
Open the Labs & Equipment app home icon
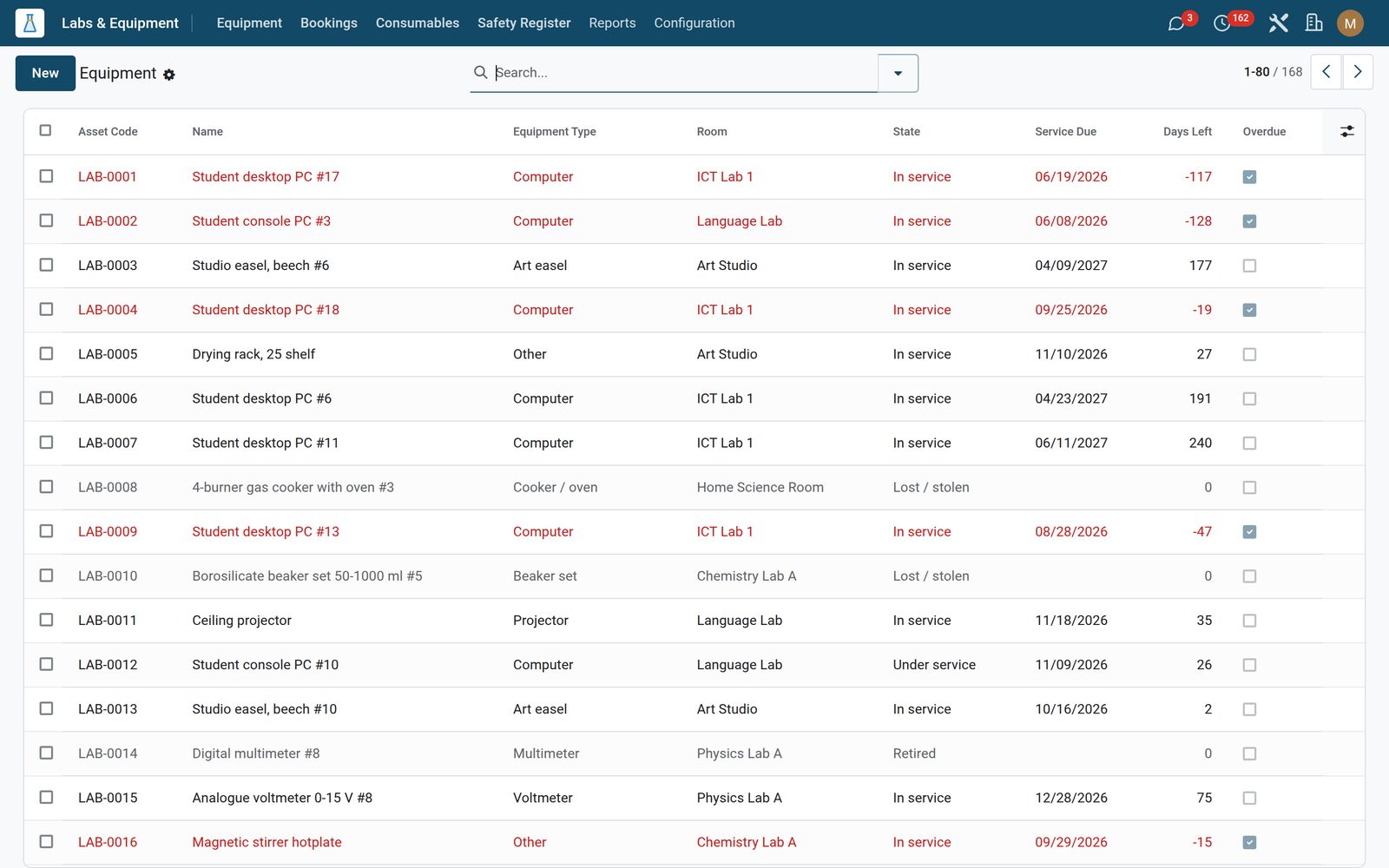click(x=30, y=23)
